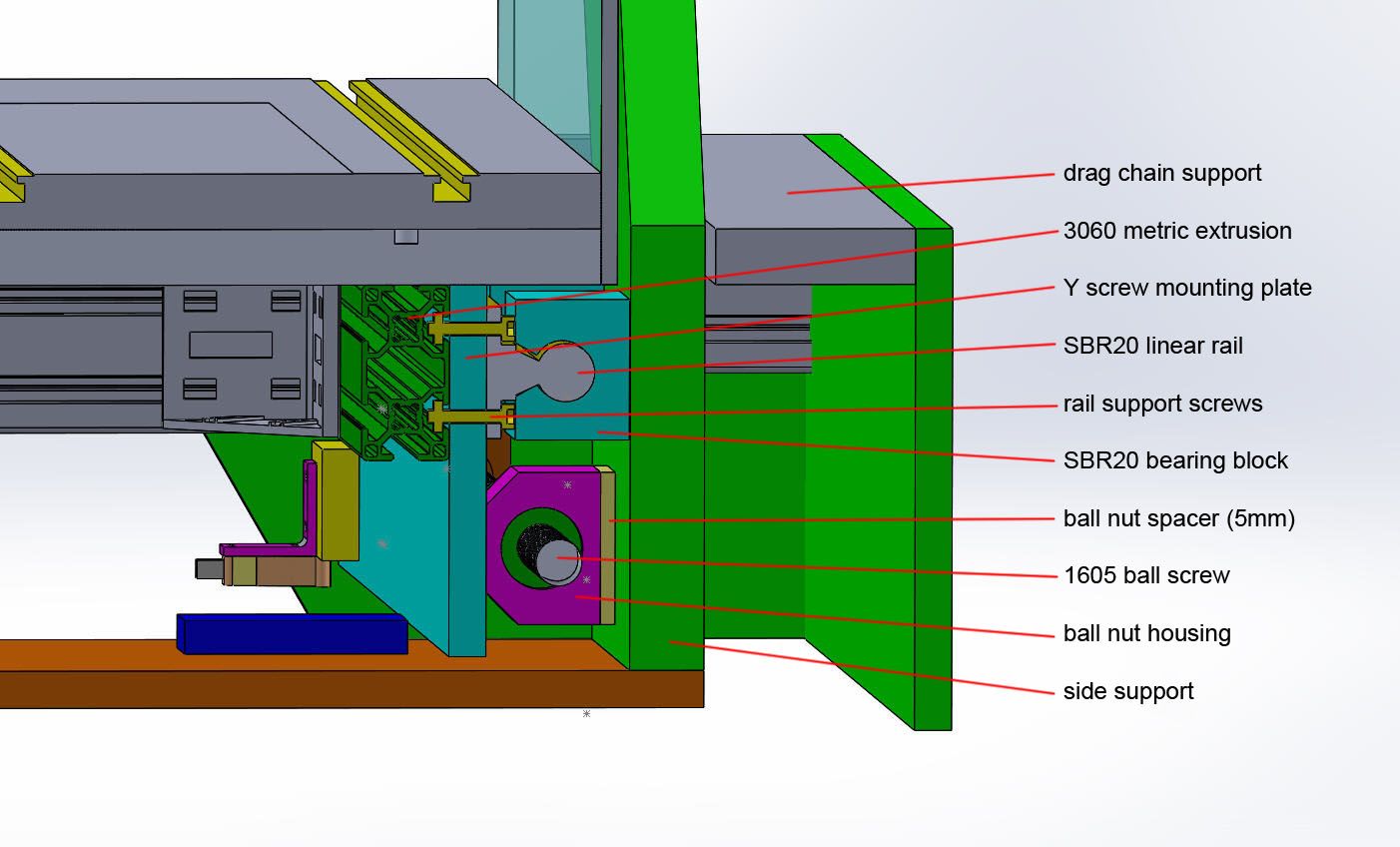The image size is (1400, 847).
Task: Click the exposed 1605 ball screw end
Action: coord(559,557)
